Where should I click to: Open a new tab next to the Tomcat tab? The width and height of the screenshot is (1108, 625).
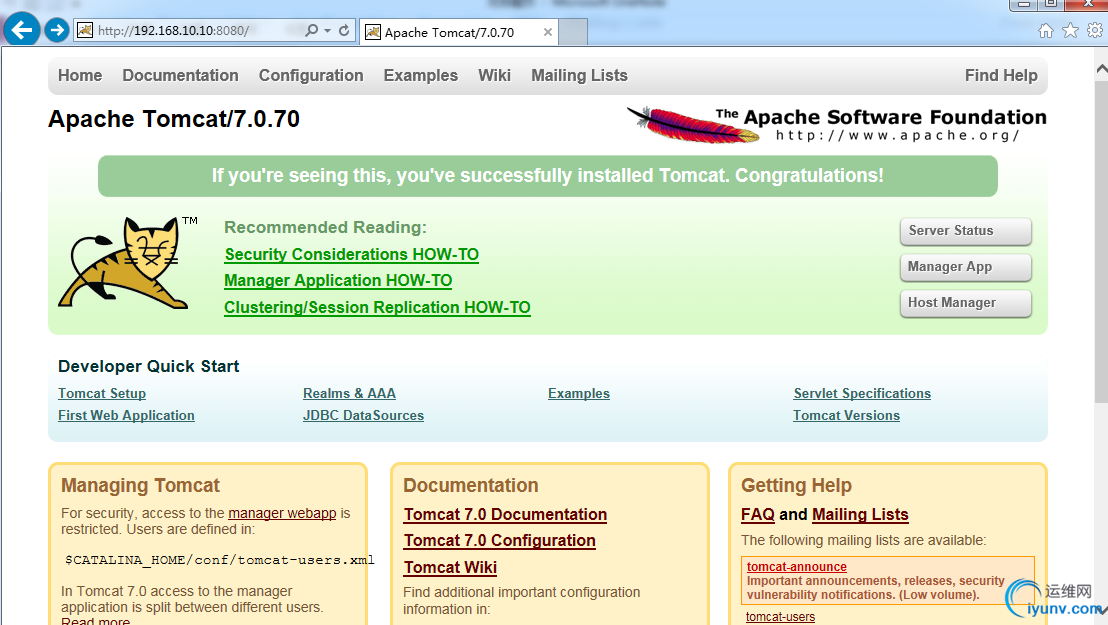573,33
